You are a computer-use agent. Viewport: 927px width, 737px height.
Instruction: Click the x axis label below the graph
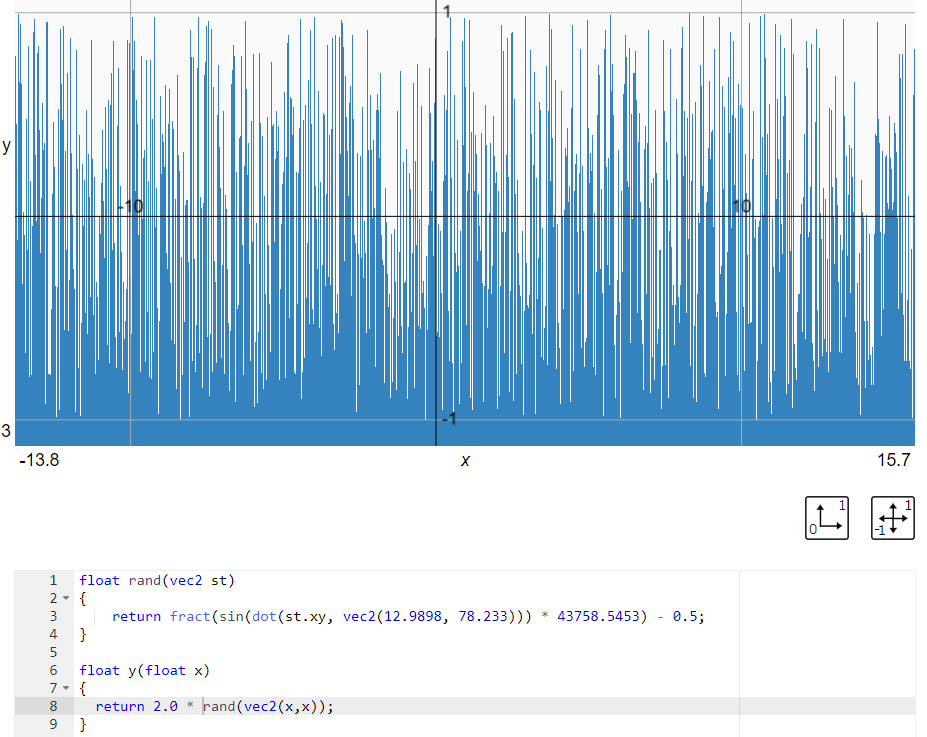pos(465,461)
